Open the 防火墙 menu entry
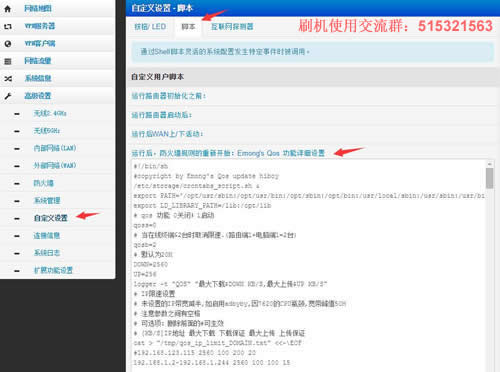The height and width of the screenshot is (372, 500). click(43, 183)
